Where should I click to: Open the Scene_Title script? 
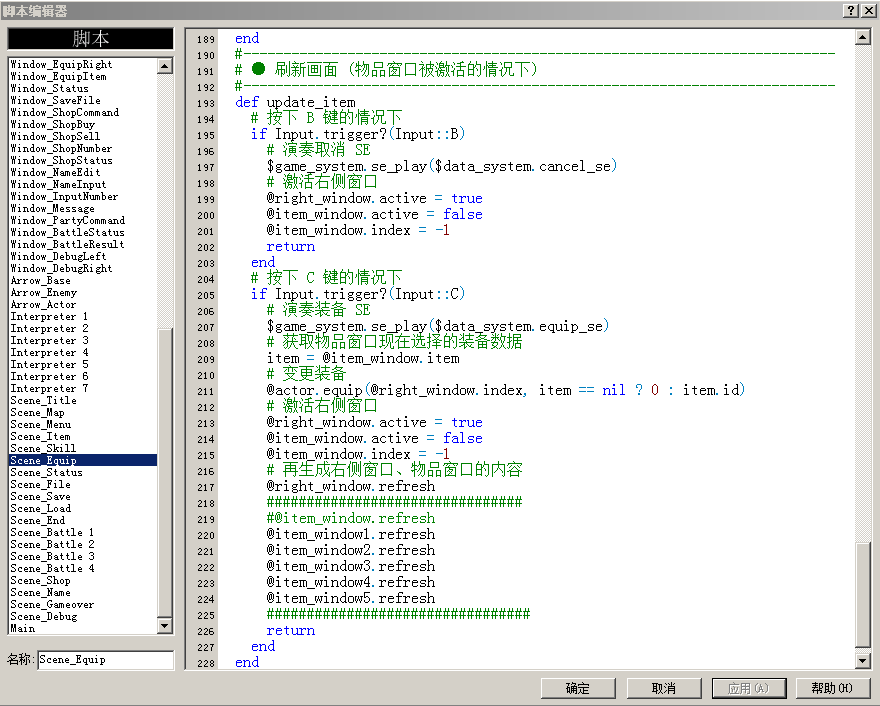82,400
